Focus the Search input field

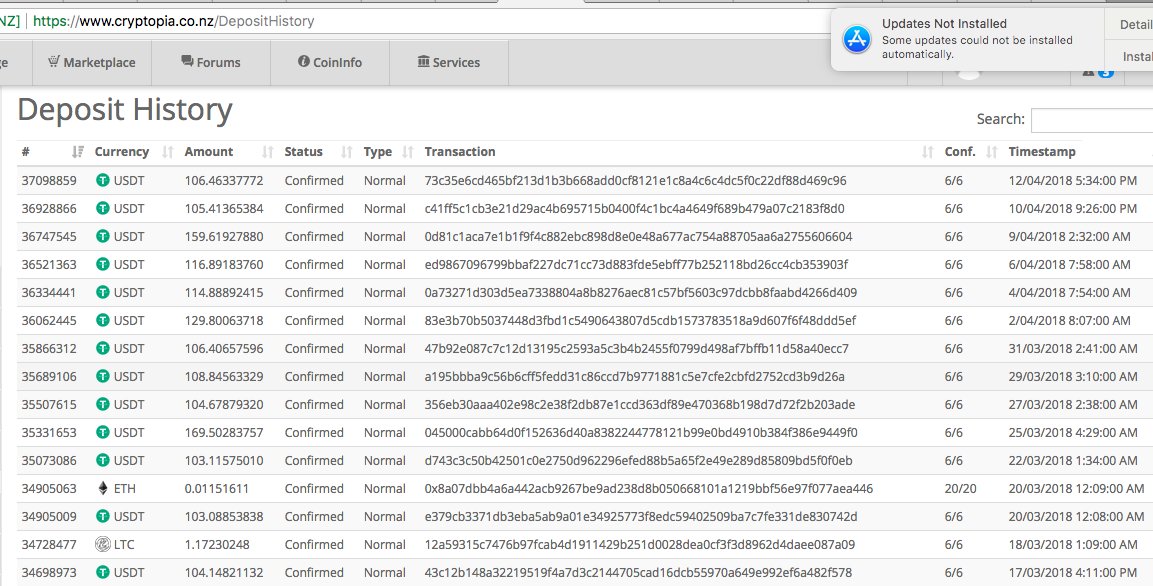tap(1092, 120)
